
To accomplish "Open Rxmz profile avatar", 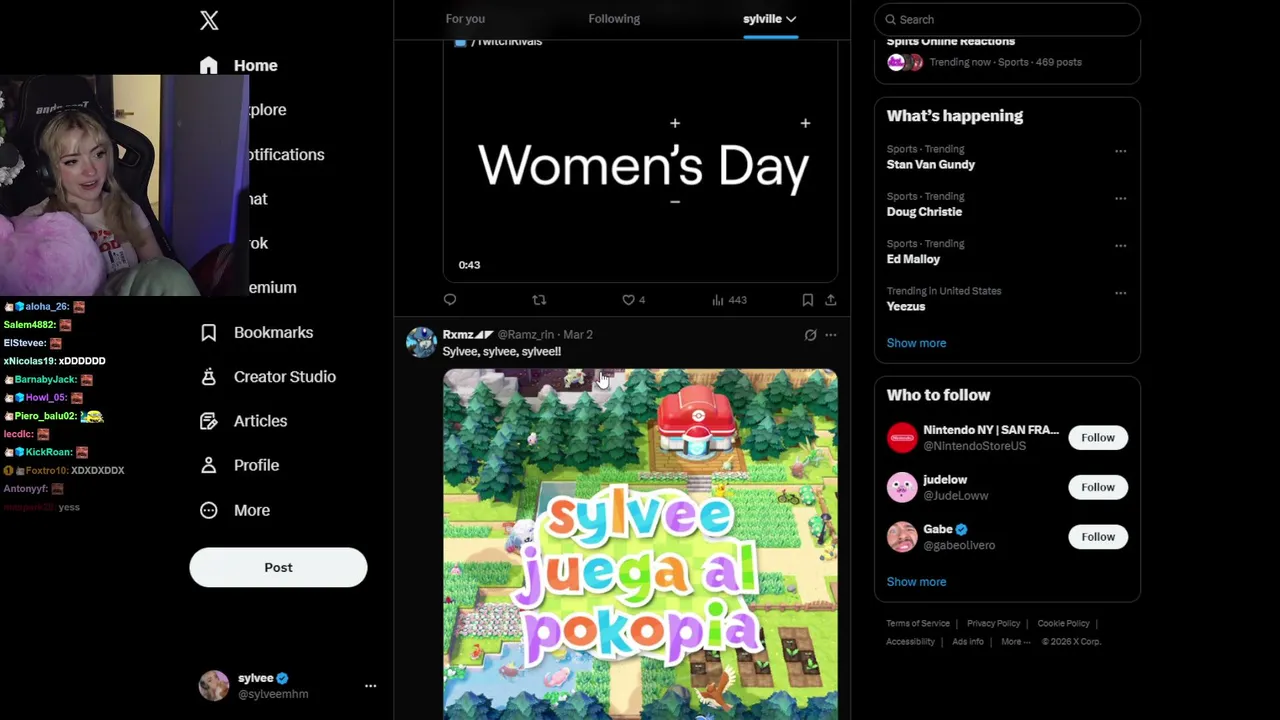I will point(421,342).
